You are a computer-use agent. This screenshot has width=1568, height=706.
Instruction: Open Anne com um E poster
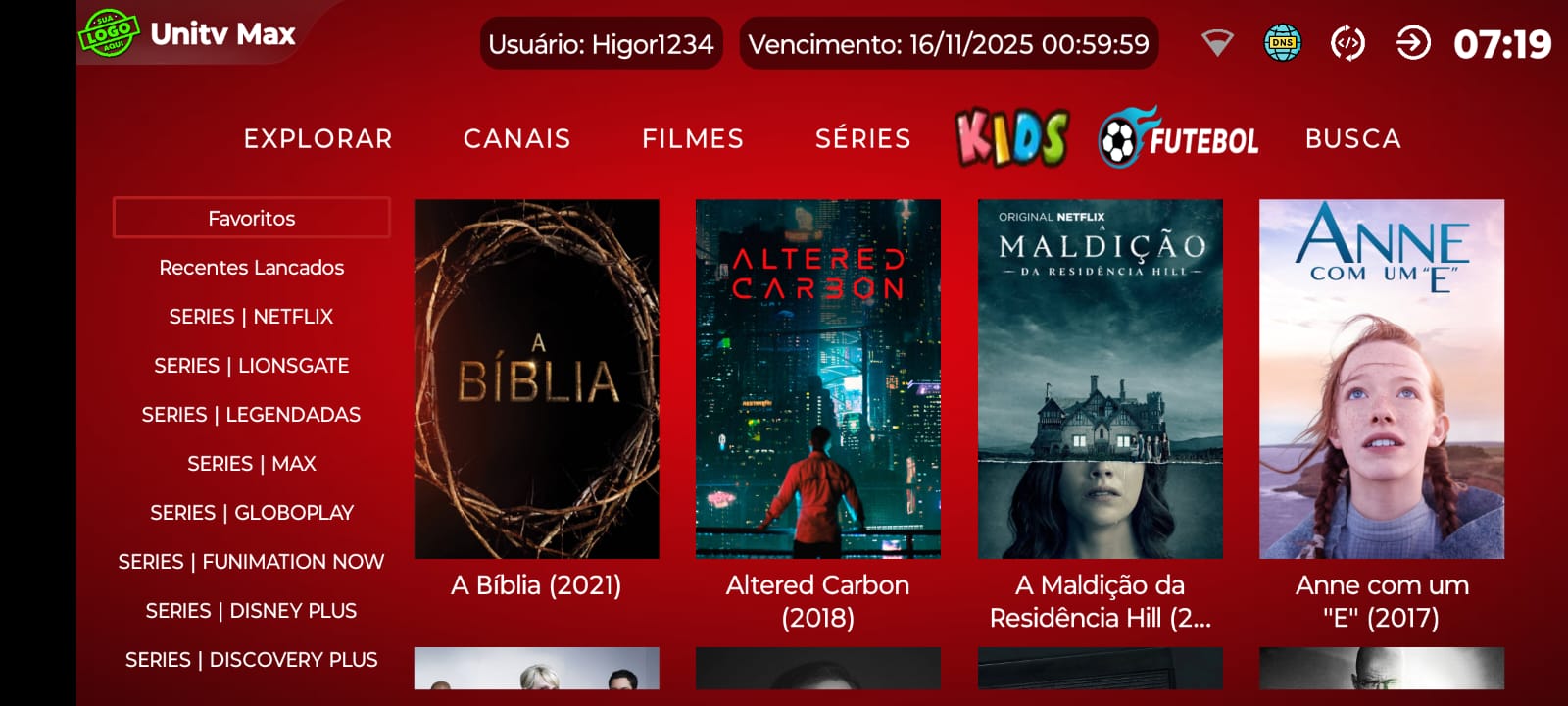pyautogui.click(x=1382, y=379)
